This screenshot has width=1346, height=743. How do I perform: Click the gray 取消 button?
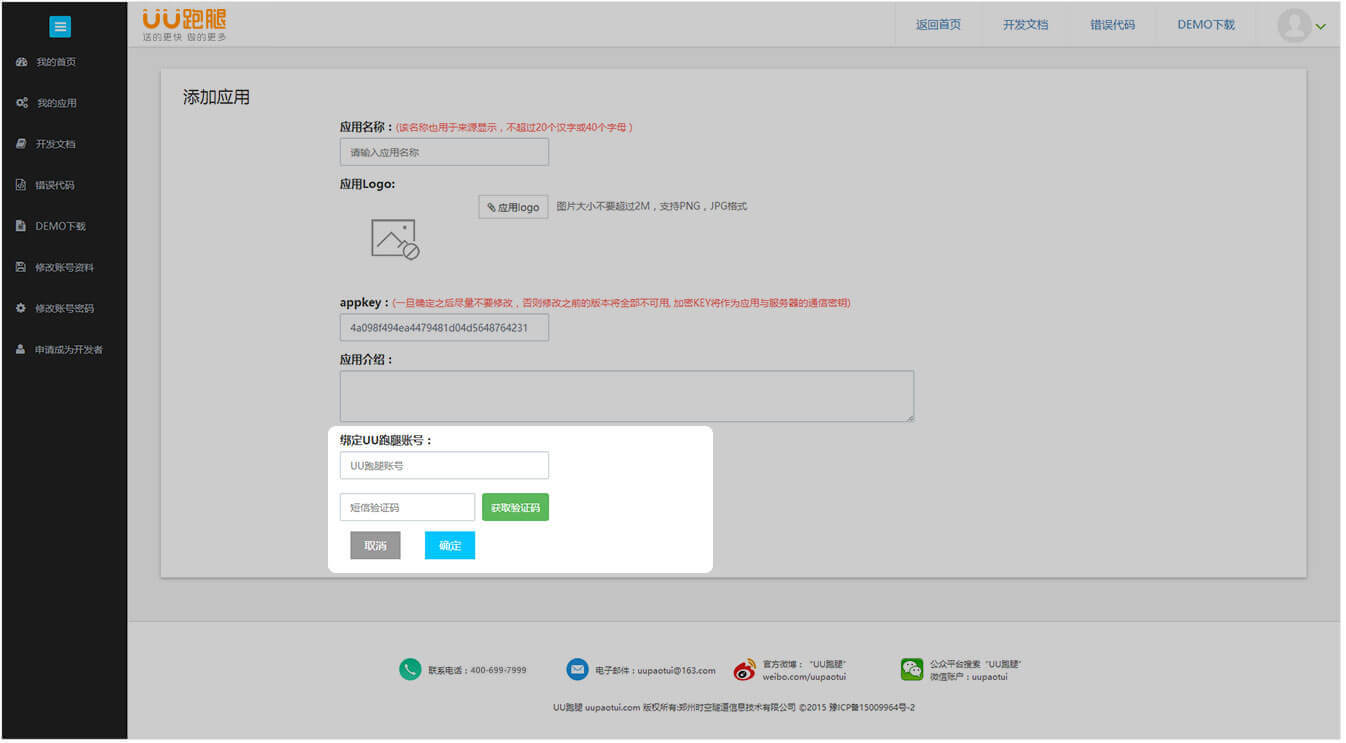point(375,545)
